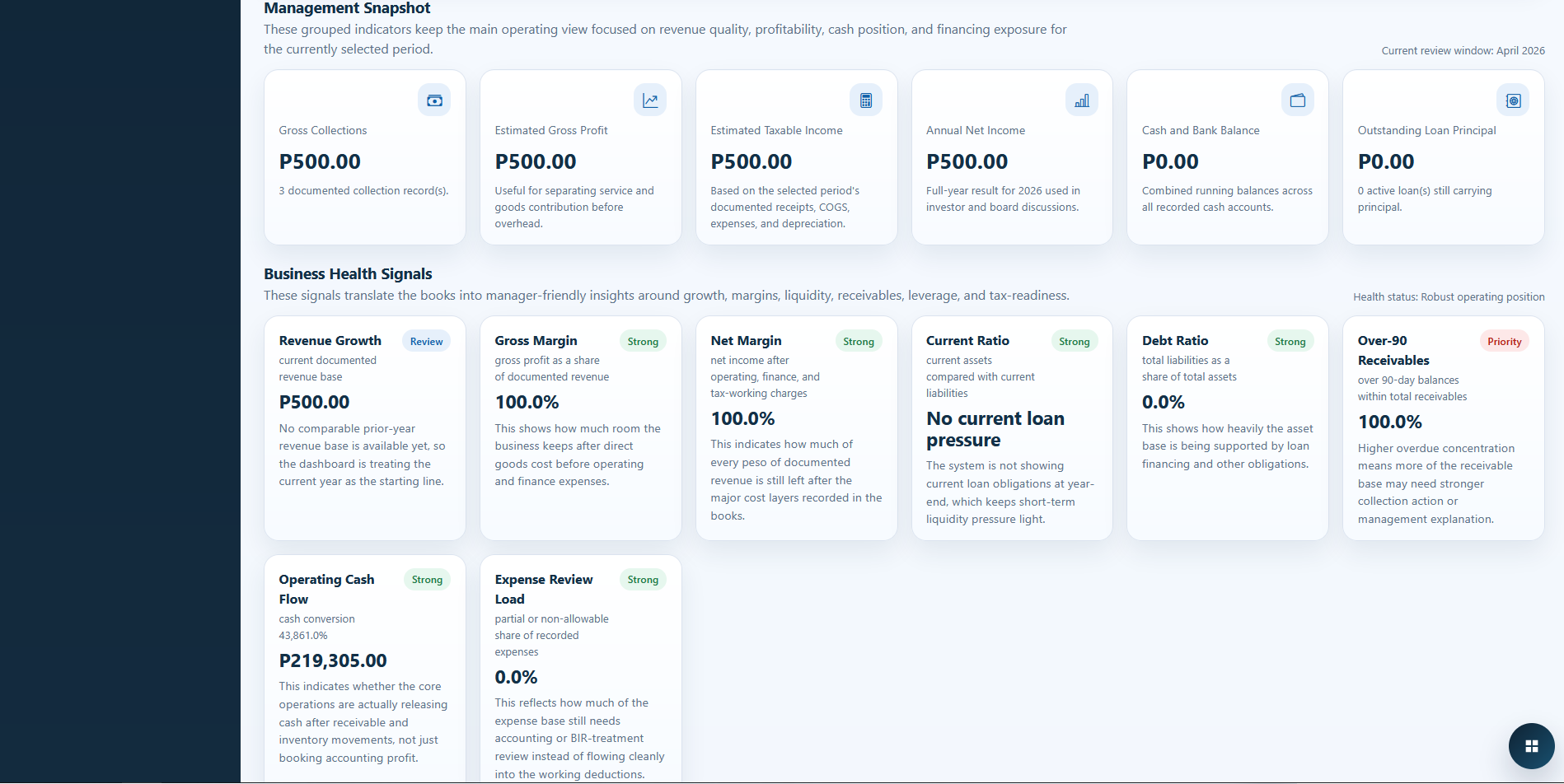
Task: Click the Estimated Gross Profit chart icon
Action: tap(650, 100)
